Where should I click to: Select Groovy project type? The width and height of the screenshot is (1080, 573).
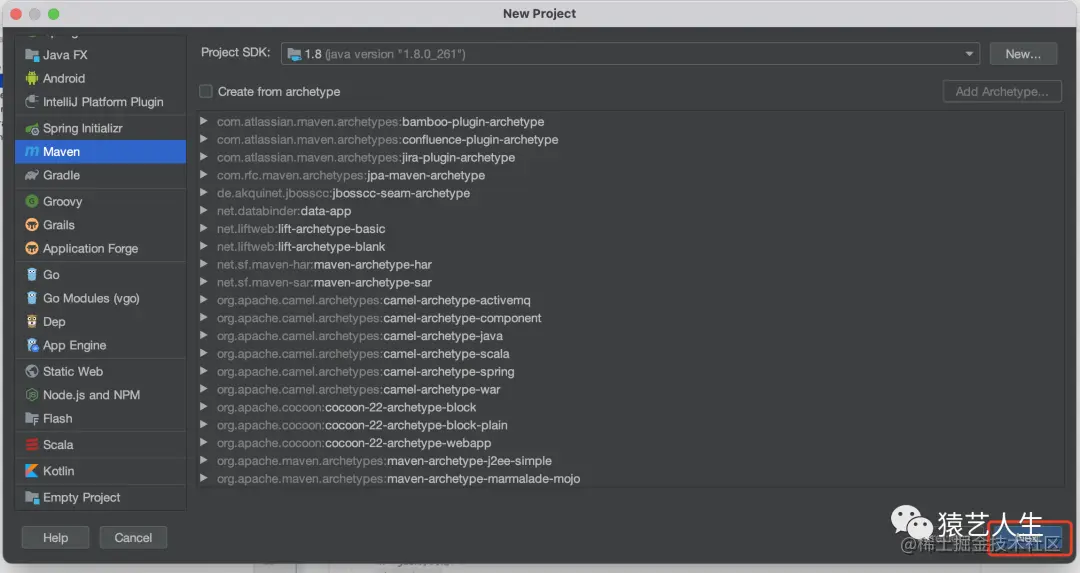(101, 201)
